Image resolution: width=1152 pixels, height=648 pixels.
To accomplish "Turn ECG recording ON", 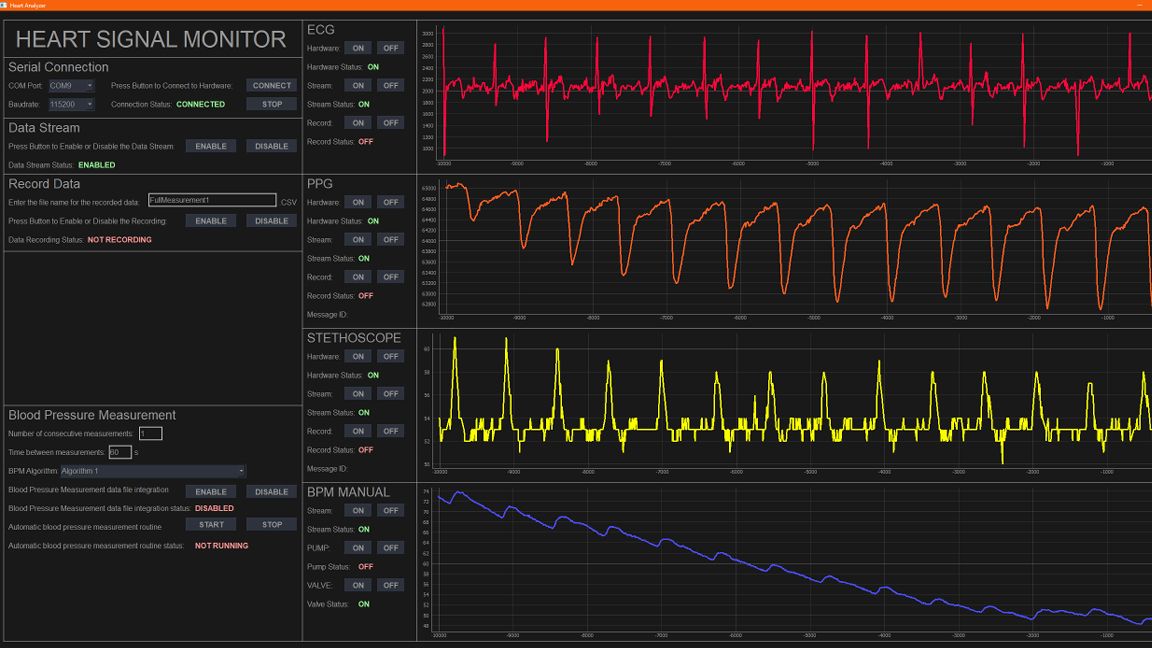I will pos(358,122).
